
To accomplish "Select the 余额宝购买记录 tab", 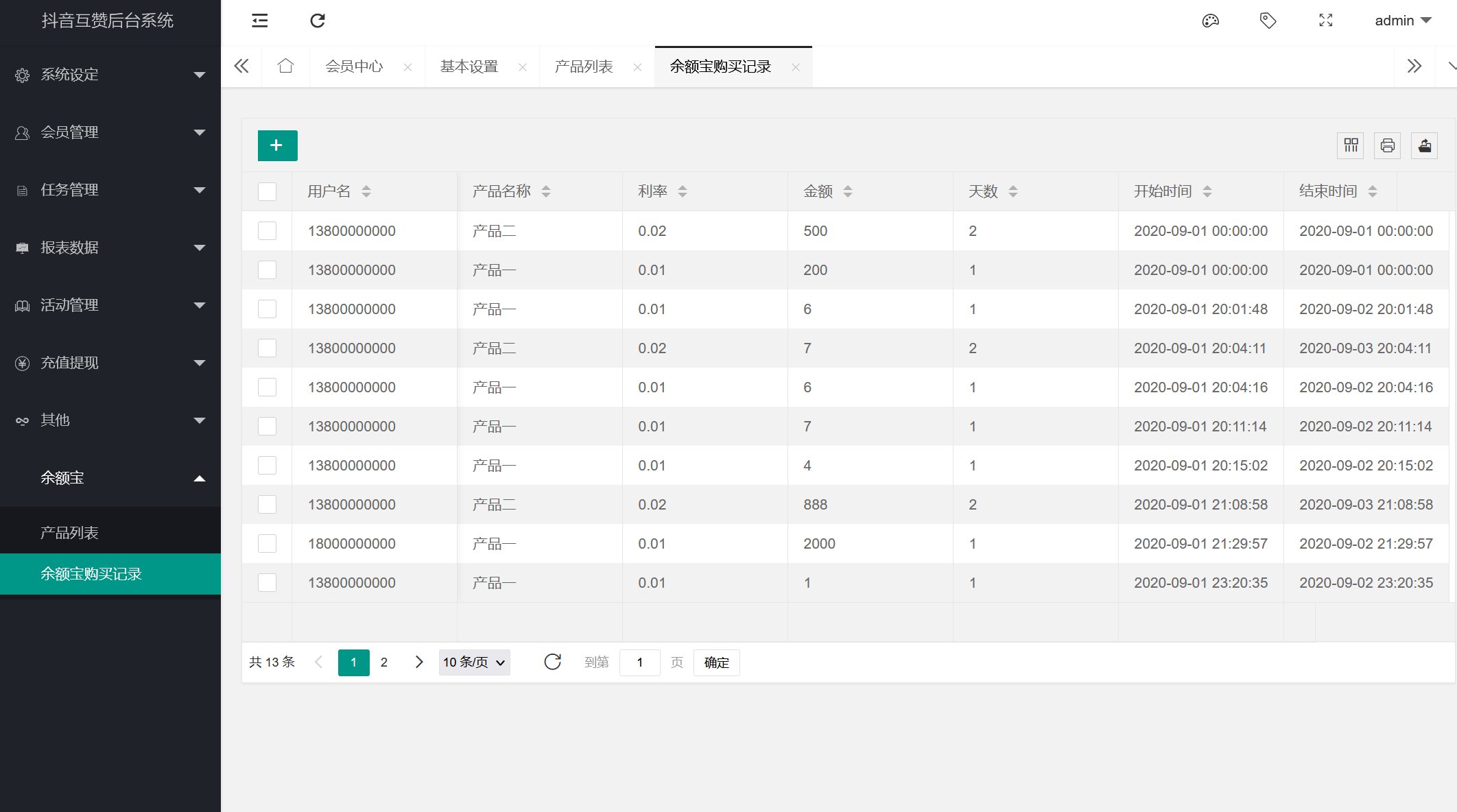I will click(x=720, y=67).
